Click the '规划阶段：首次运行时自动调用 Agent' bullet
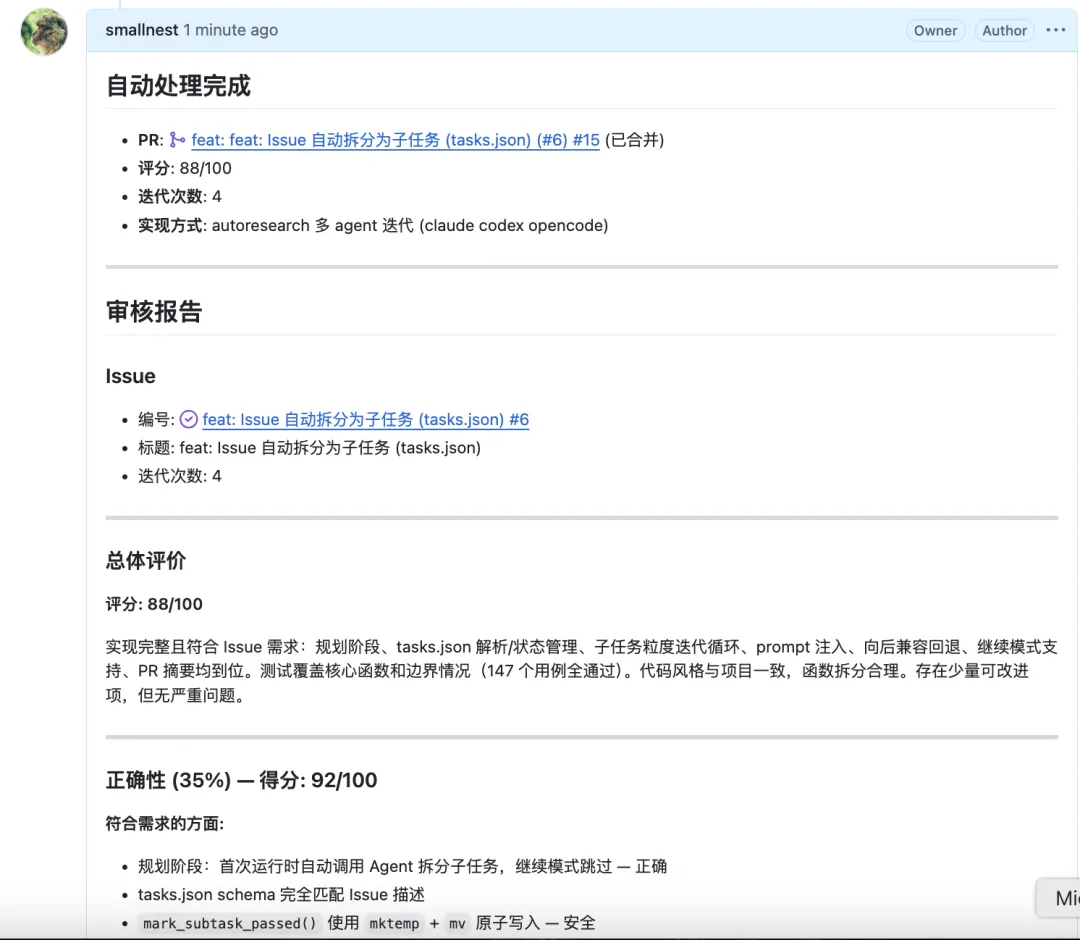This screenshot has width=1080, height=940. coord(402,866)
